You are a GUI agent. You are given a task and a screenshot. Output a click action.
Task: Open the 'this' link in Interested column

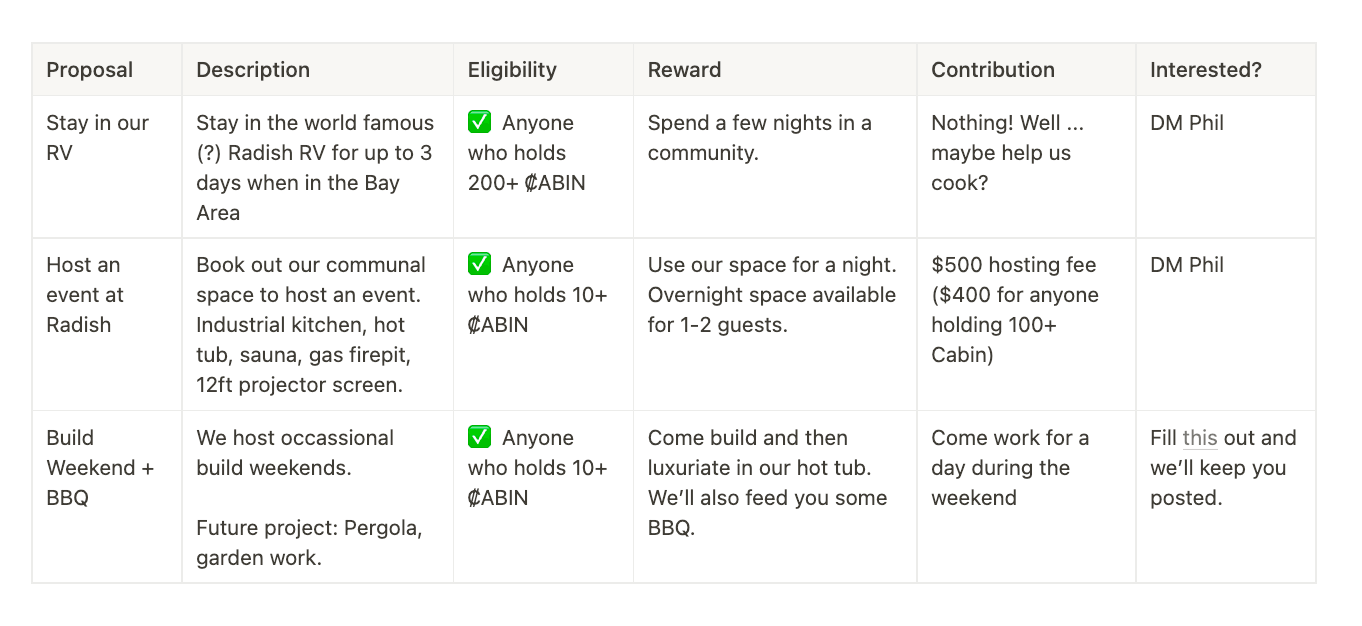1199,438
